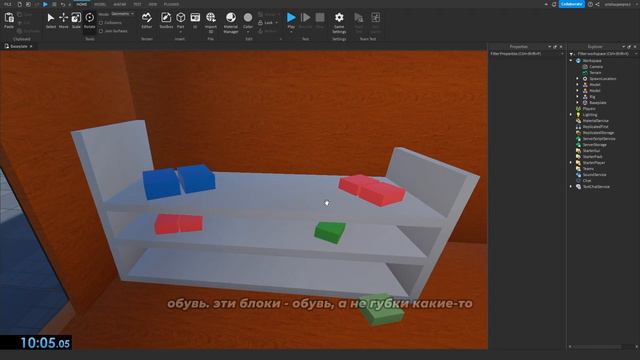Screen dimensions: 640x360
Task: Expand TextChatService in Explorer
Action: pyautogui.click(x=571, y=187)
